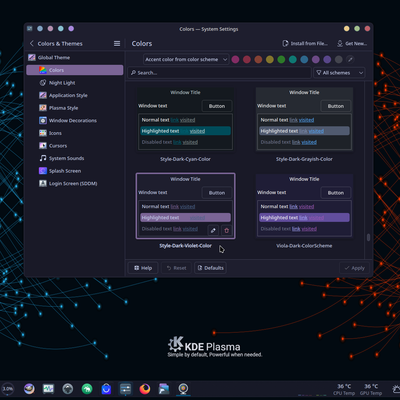The width and height of the screenshot is (400, 400).
Task: Open the hamburger menu in sidebar header
Action: (117, 44)
